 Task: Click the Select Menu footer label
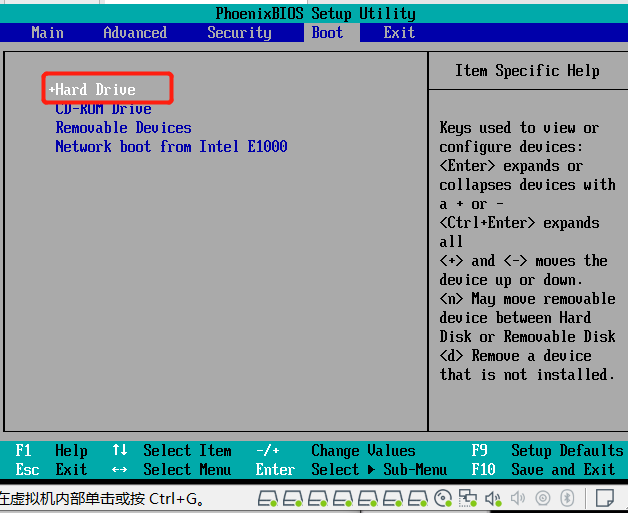(x=187, y=469)
